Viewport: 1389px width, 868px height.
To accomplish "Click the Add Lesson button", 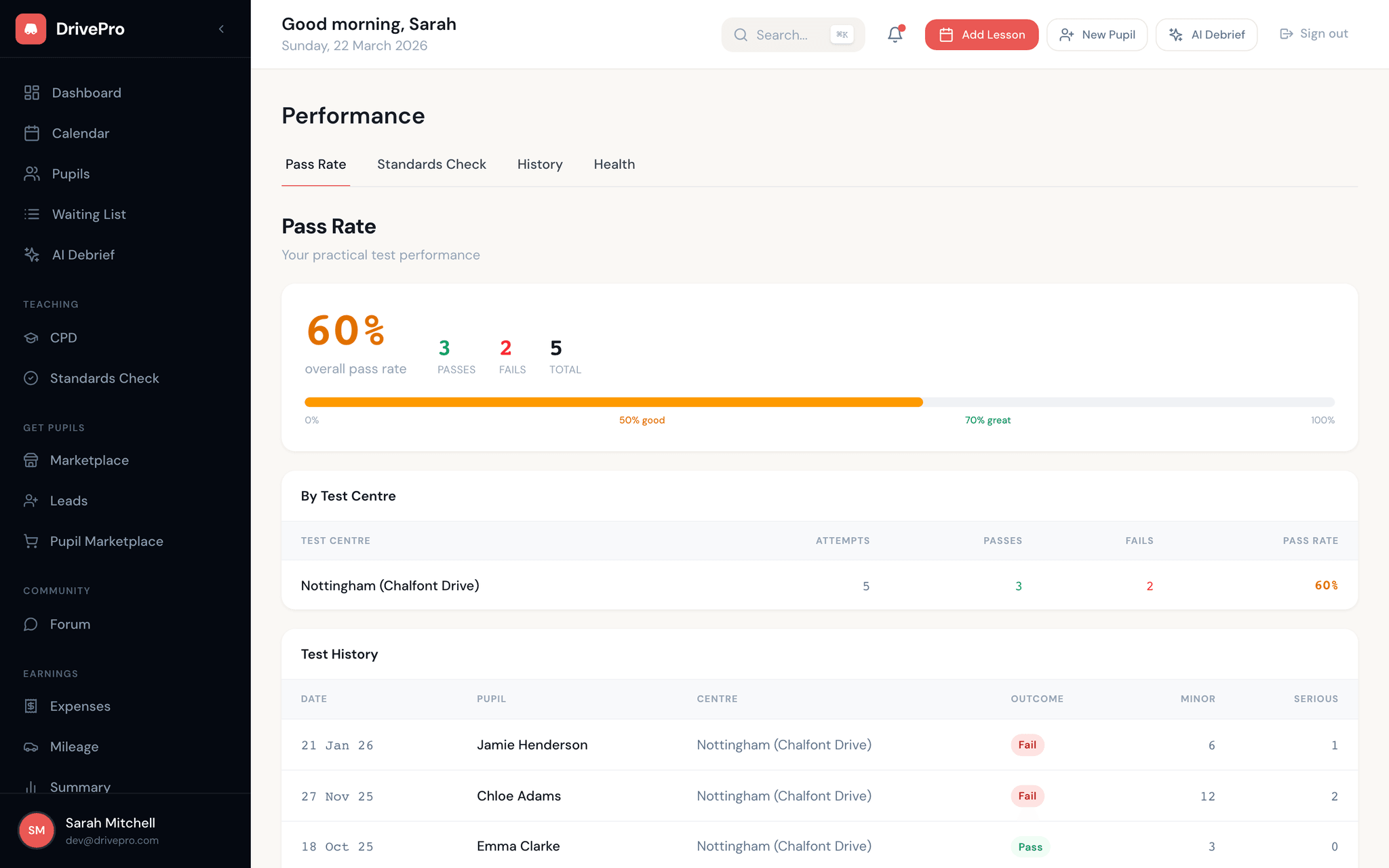I will pos(981,34).
